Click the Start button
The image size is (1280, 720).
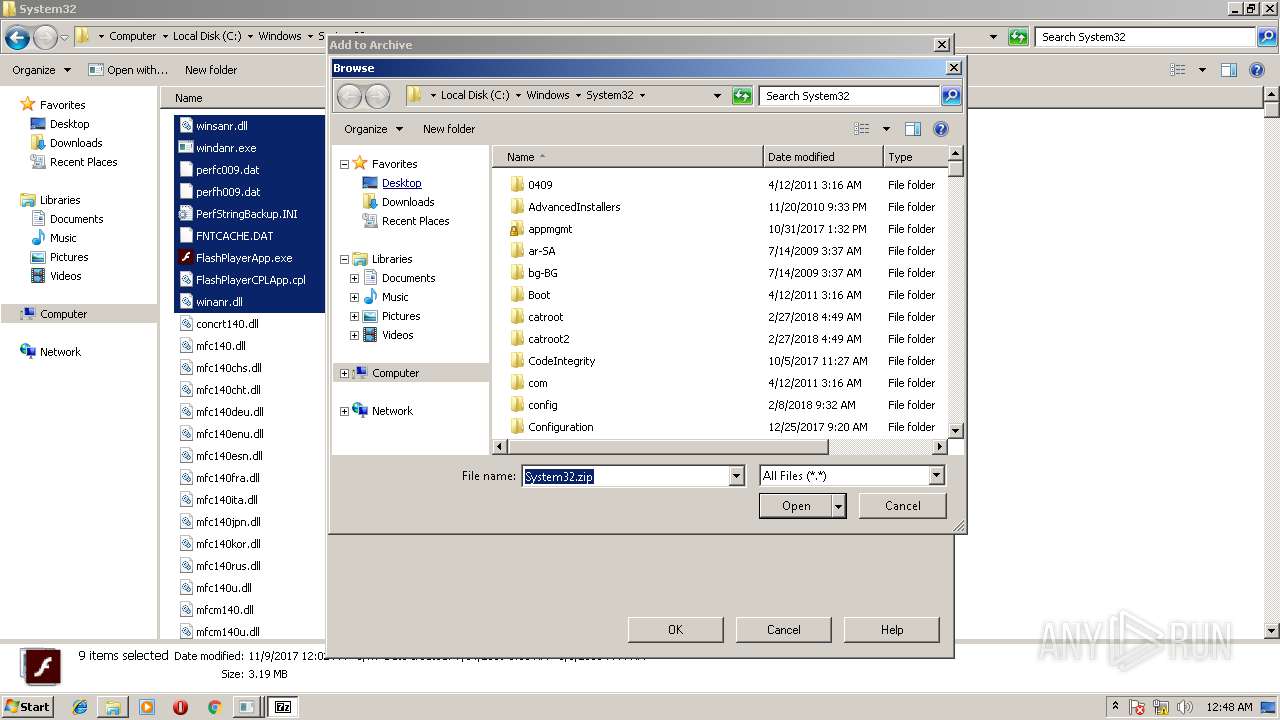pyautogui.click(x=27, y=707)
